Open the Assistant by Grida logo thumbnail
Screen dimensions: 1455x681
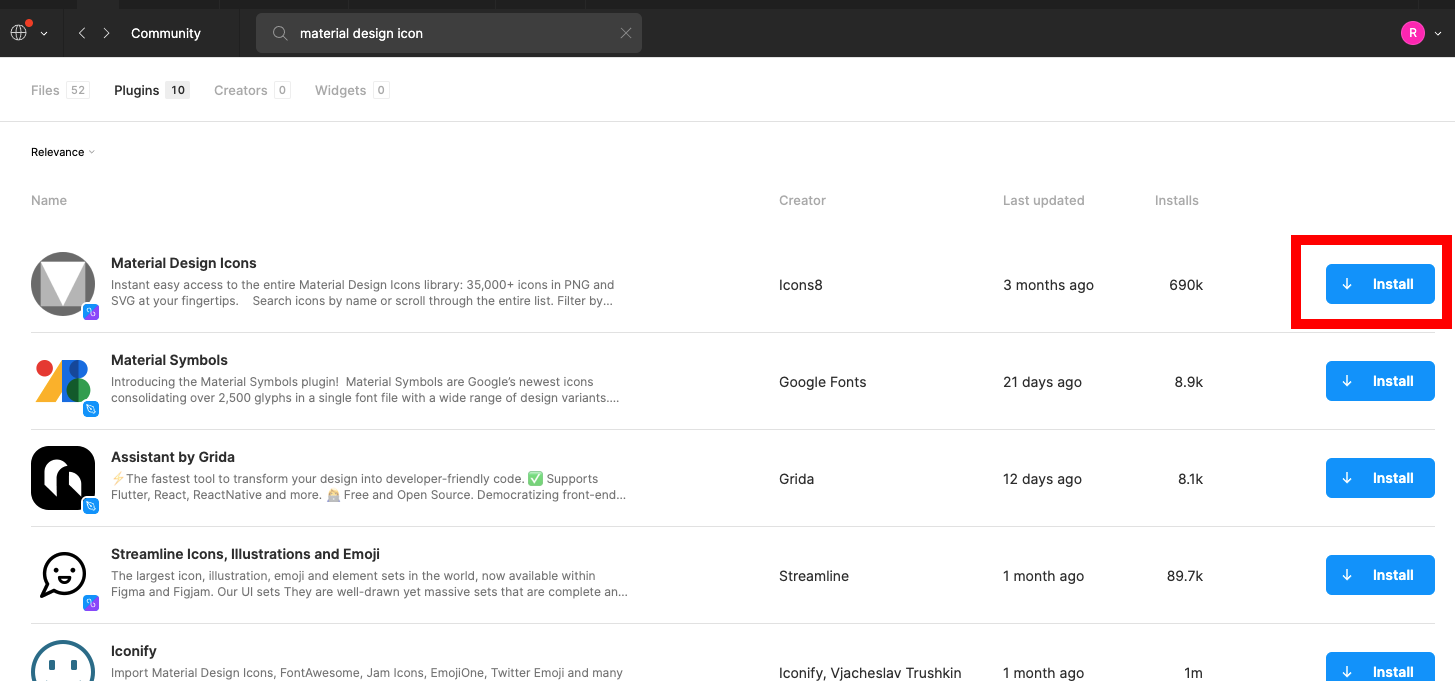coord(63,478)
